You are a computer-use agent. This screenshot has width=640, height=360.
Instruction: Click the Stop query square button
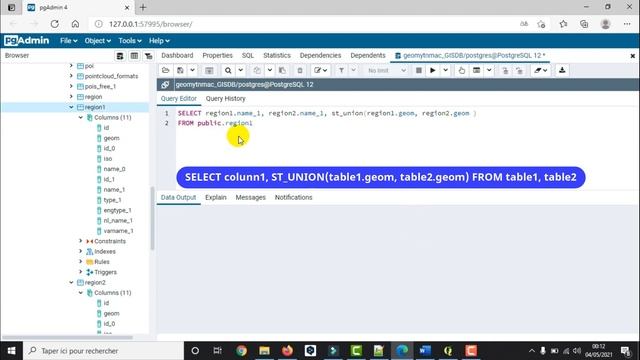tap(418, 71)
